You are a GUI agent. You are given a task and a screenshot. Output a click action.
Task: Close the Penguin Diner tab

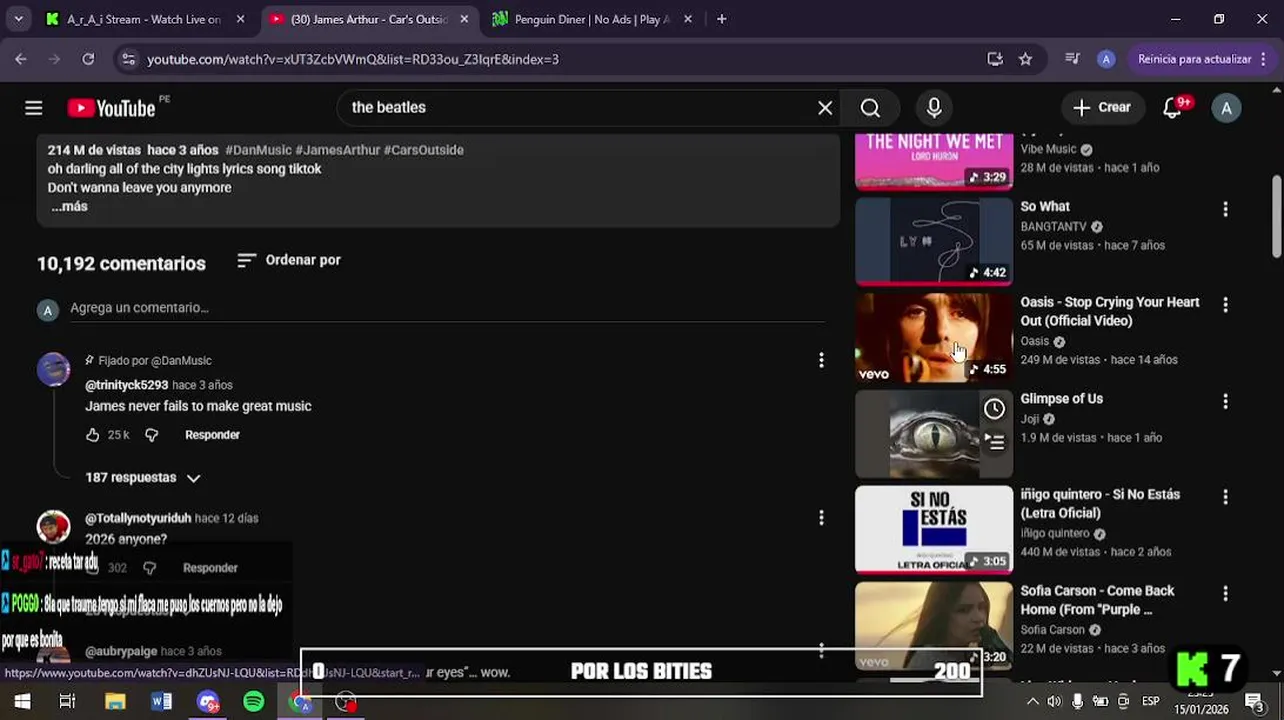(687, 19)
